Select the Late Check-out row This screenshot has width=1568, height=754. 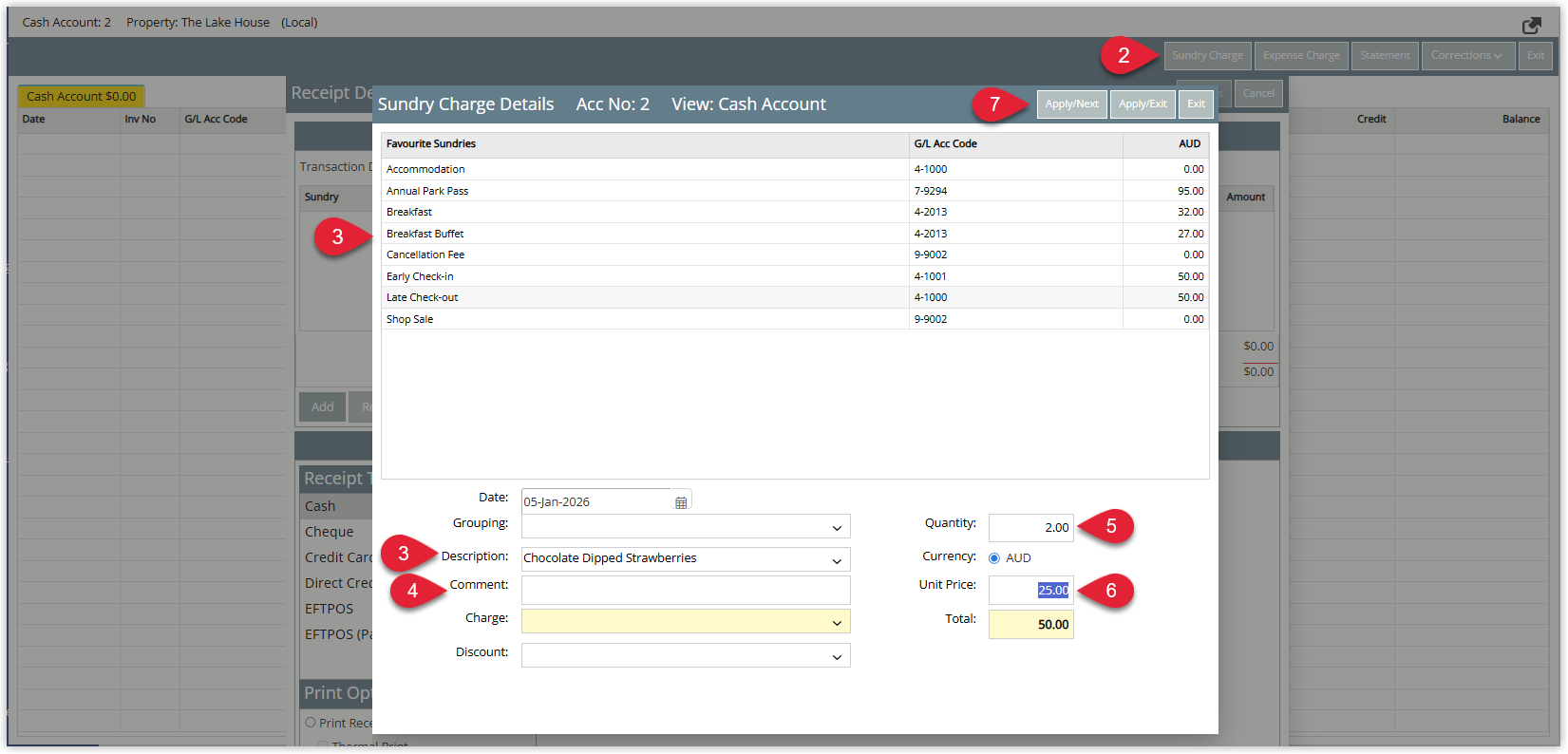[x=795, y=297]
